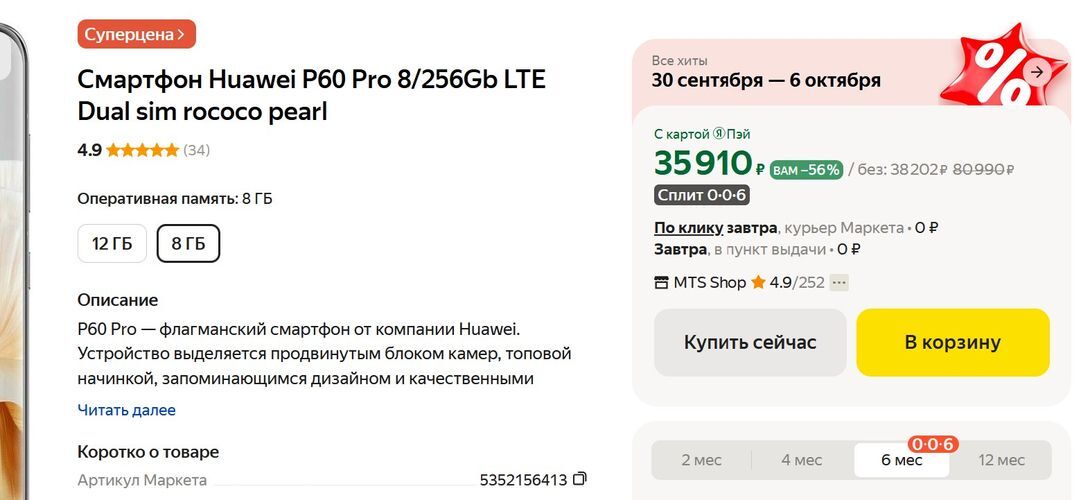Switch to 12 мес installment tab
The width and height of the screenshot is (1090, 500).
[x=1001, y=460]
